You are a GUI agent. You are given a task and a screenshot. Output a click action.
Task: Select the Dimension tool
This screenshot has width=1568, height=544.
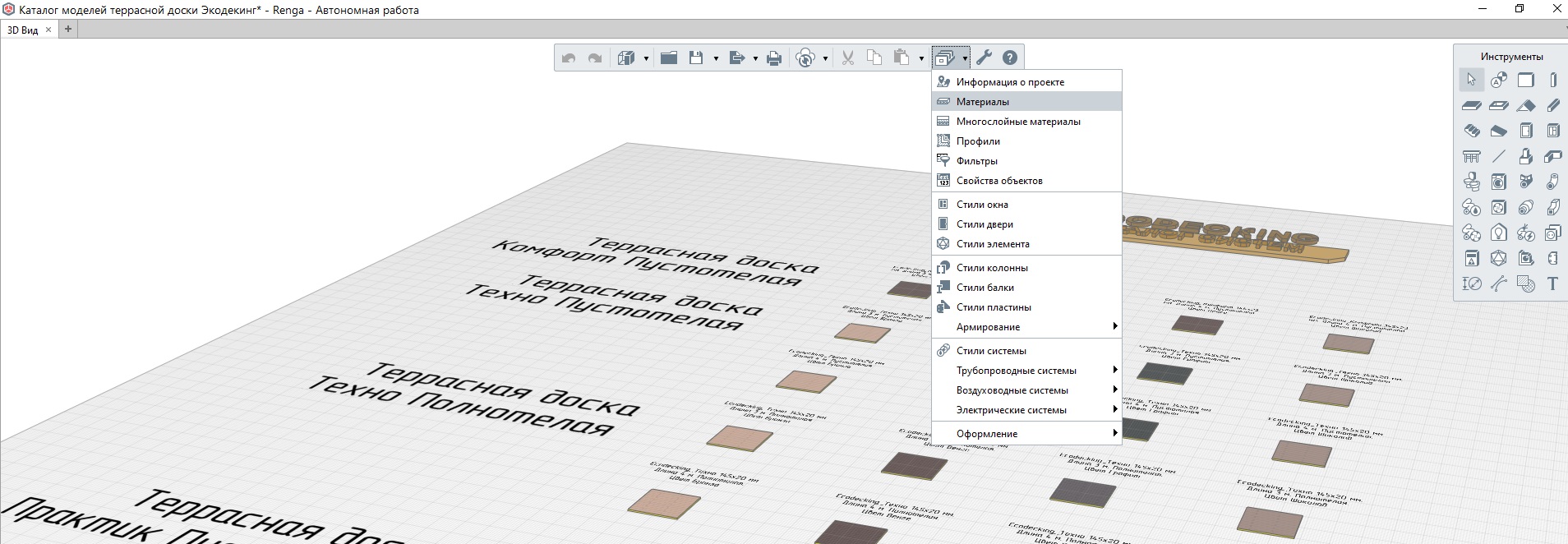[1471, 284]
